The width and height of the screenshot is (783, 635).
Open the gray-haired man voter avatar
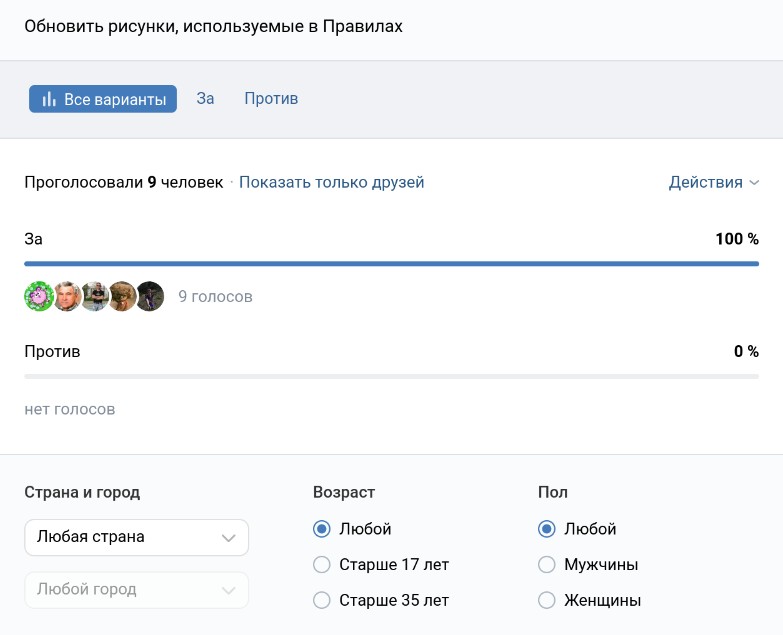point(67,297)
